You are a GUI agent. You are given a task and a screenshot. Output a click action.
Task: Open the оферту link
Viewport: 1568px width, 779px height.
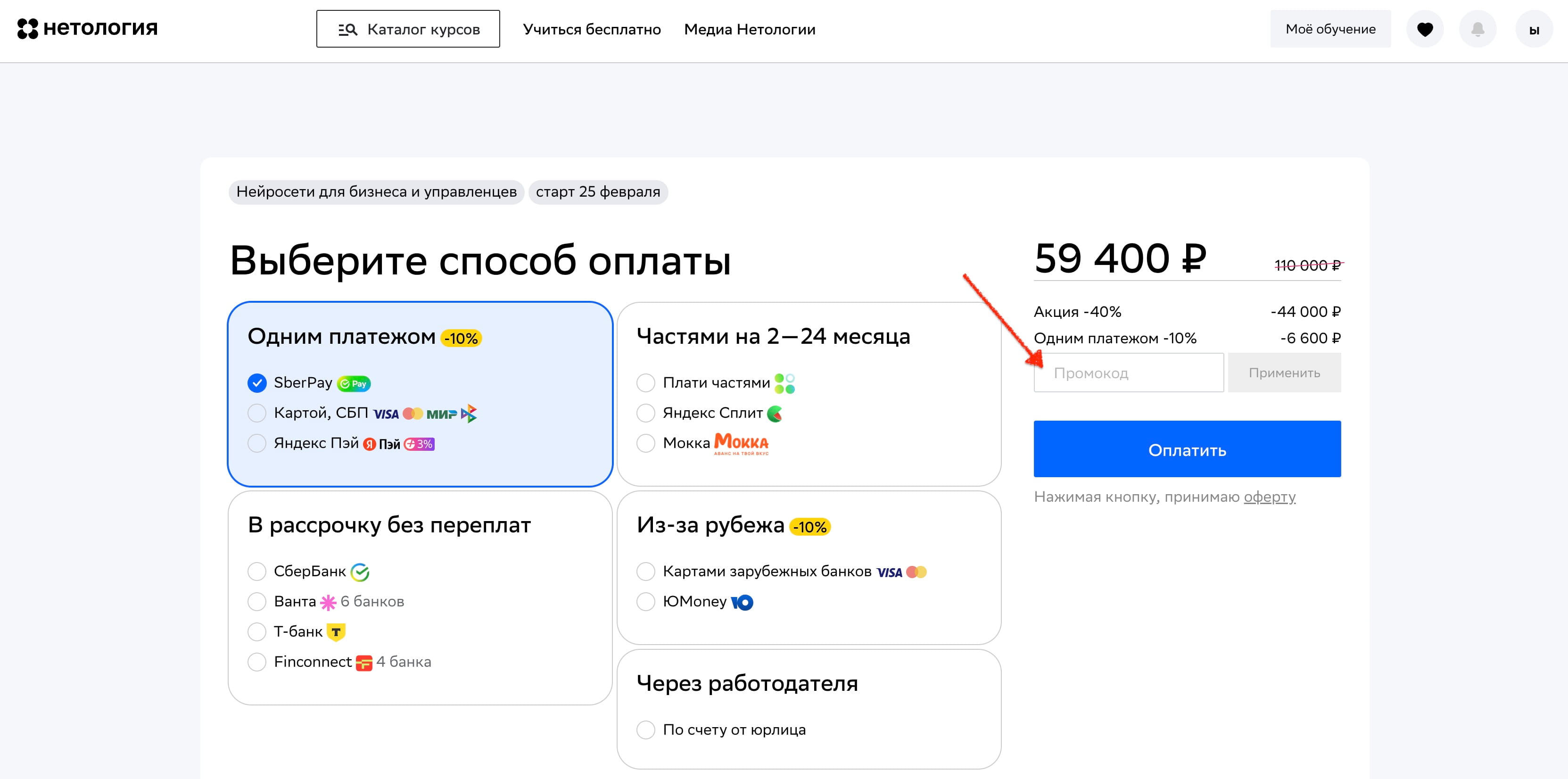click(x=1269, y=497)
